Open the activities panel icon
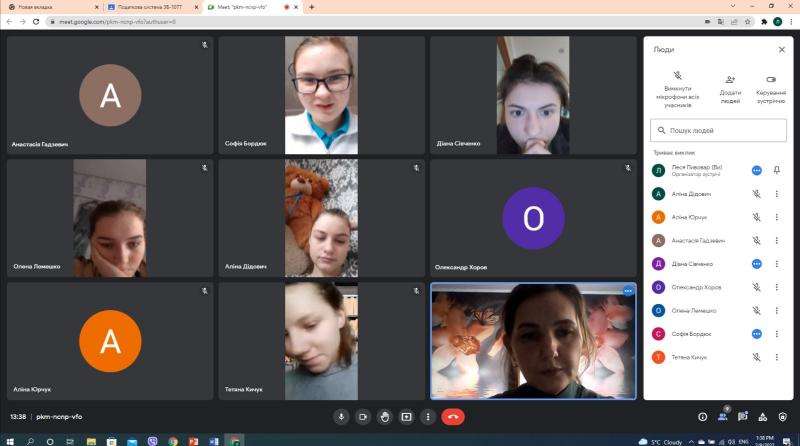800x446 pixels. (763, 416)
